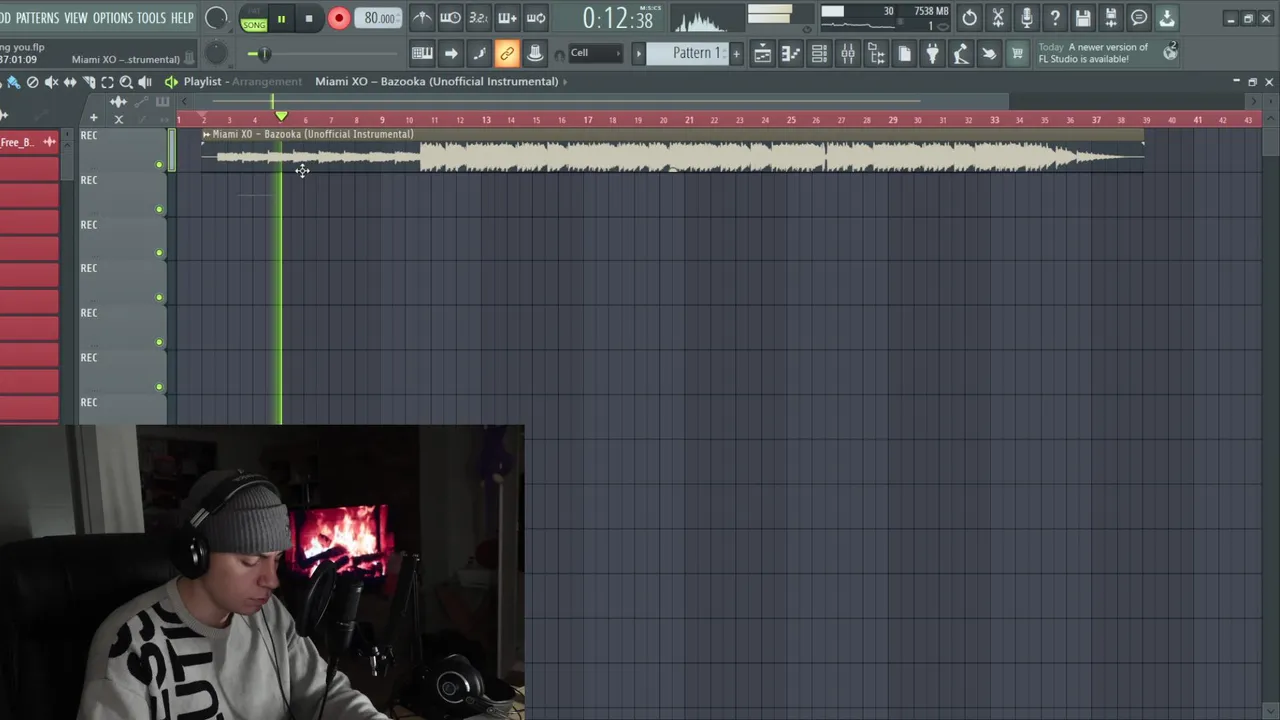The height and width of the screenshot is (720, 1280).
Task: Expand arrow after Bazooka Unofficial Instrumental title
Action: click(x=565, y=82)
